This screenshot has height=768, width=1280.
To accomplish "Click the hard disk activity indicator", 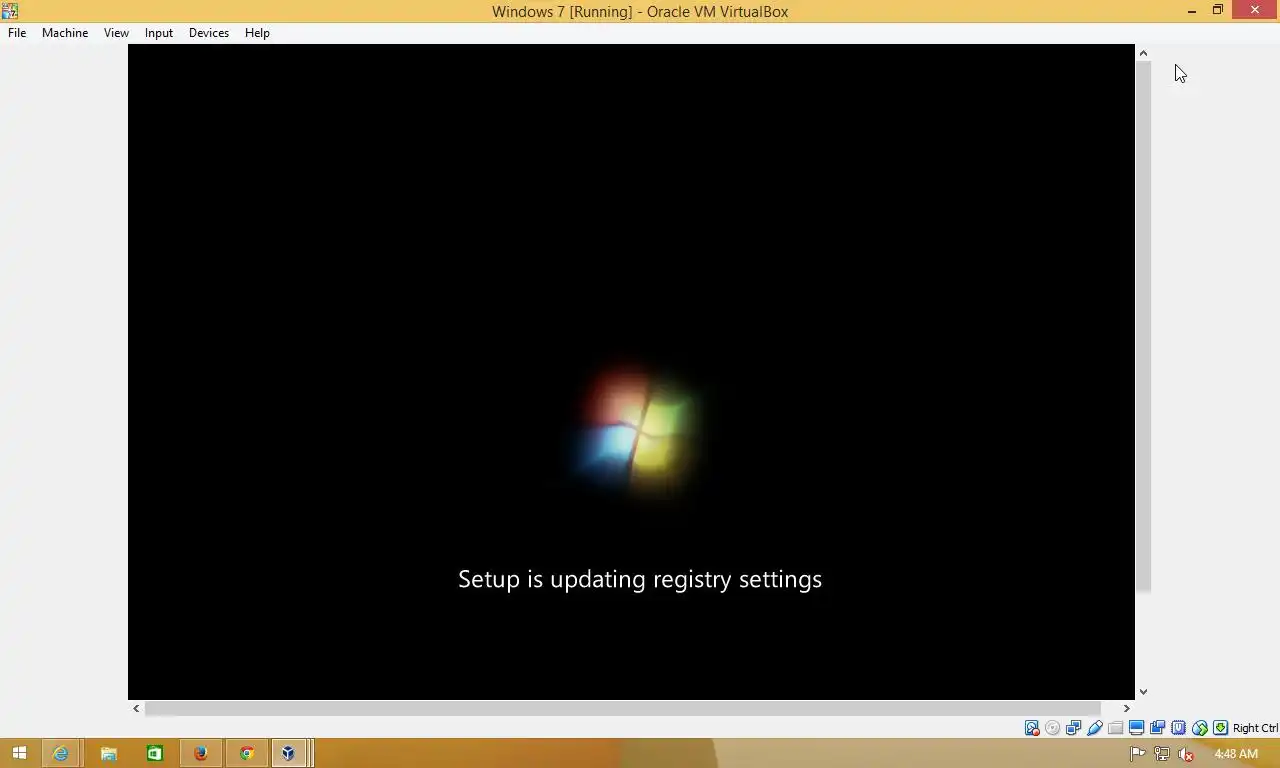I will (1032, 728).
